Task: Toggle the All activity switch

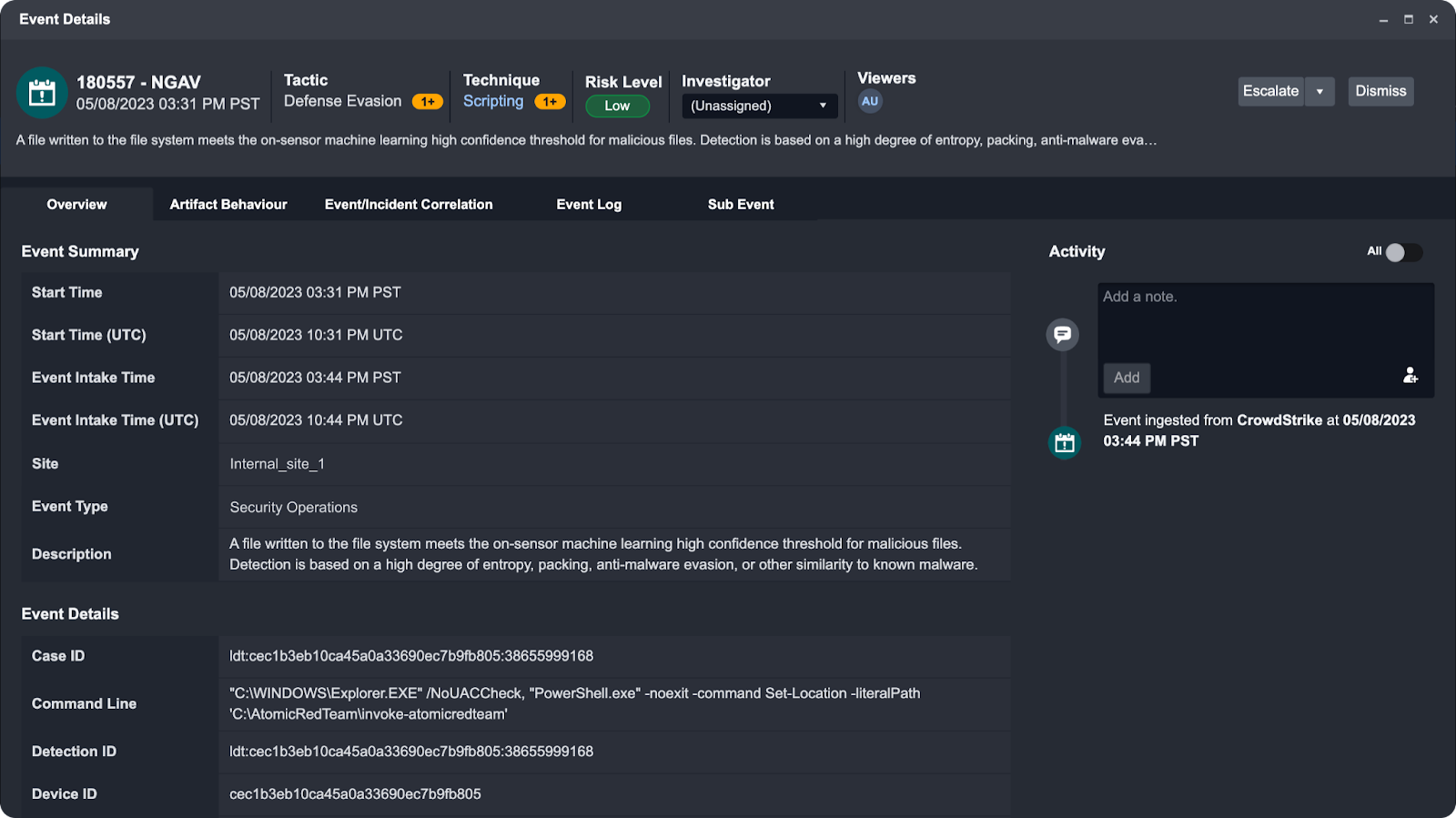Action: (1402, 252)
